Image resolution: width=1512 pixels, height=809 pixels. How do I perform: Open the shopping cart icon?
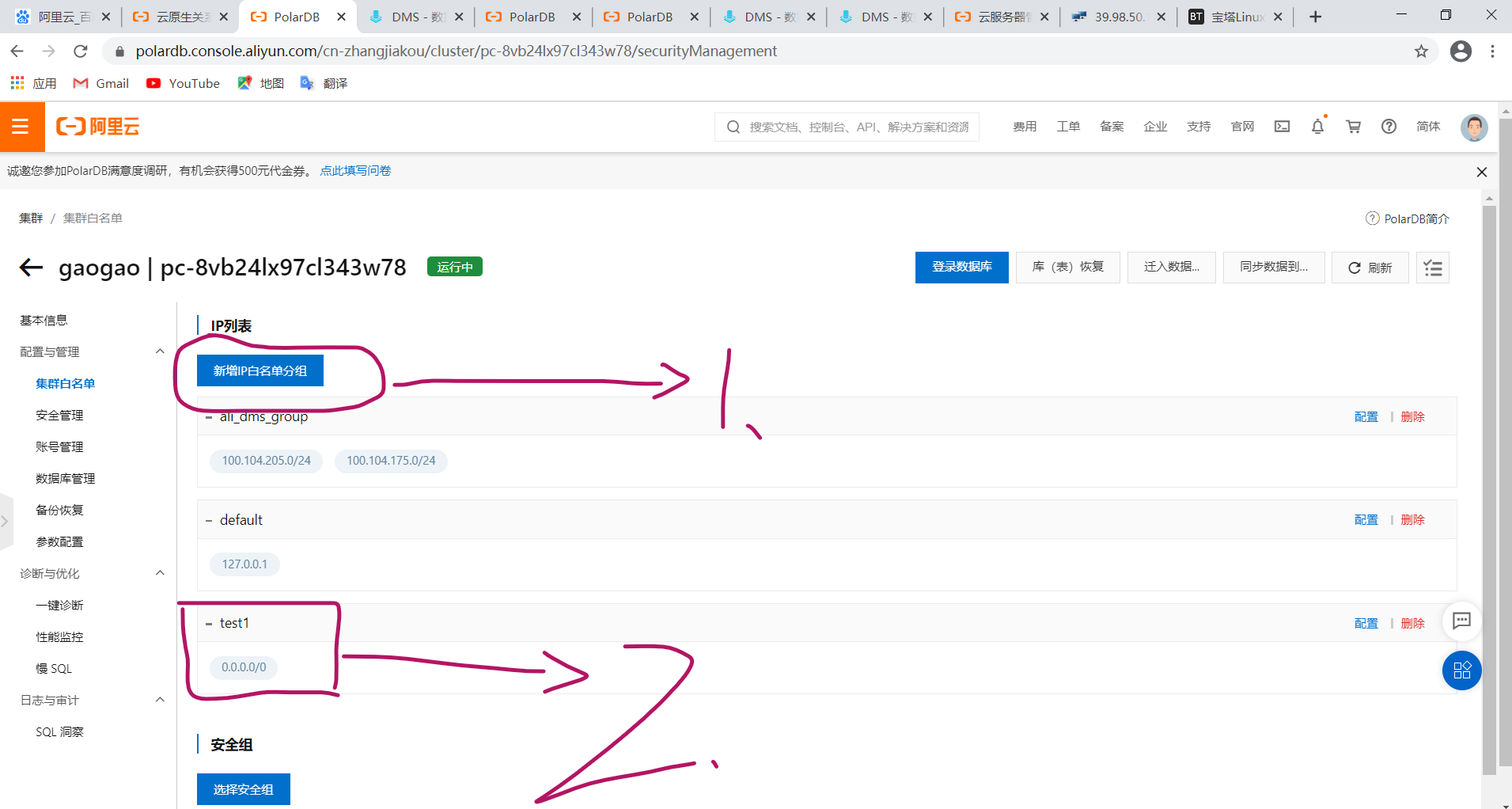[x=1353, y=127]
